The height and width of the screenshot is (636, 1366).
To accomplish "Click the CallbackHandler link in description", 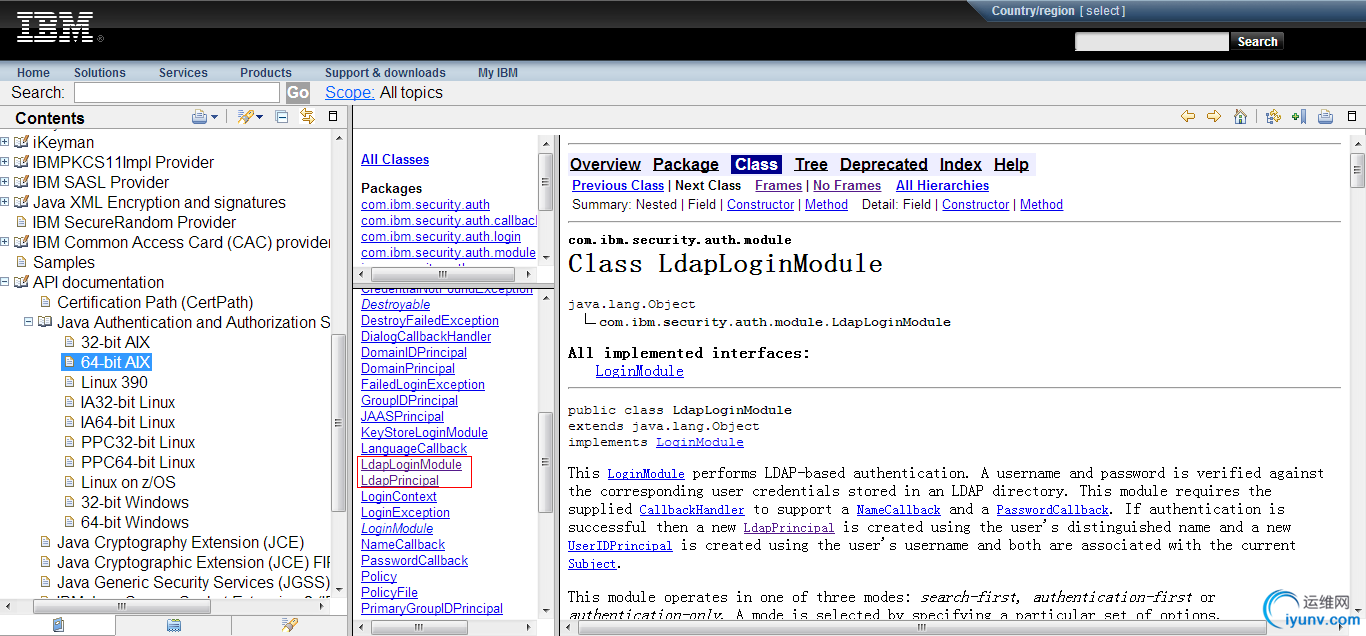I will coord(692,510).
